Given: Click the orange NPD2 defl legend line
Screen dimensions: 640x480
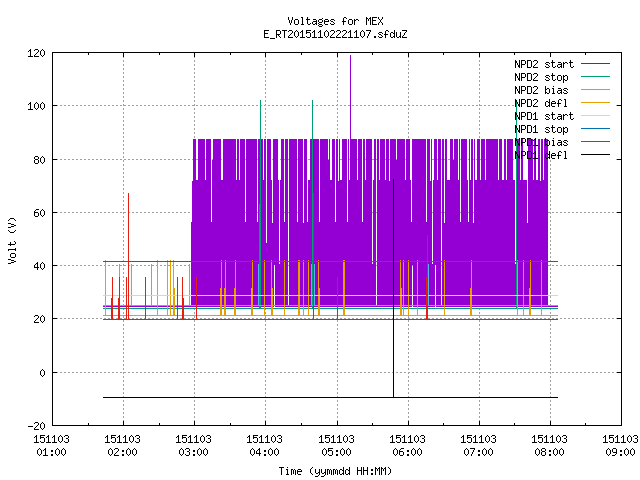Looking at the screenshot, I should 596,103.
